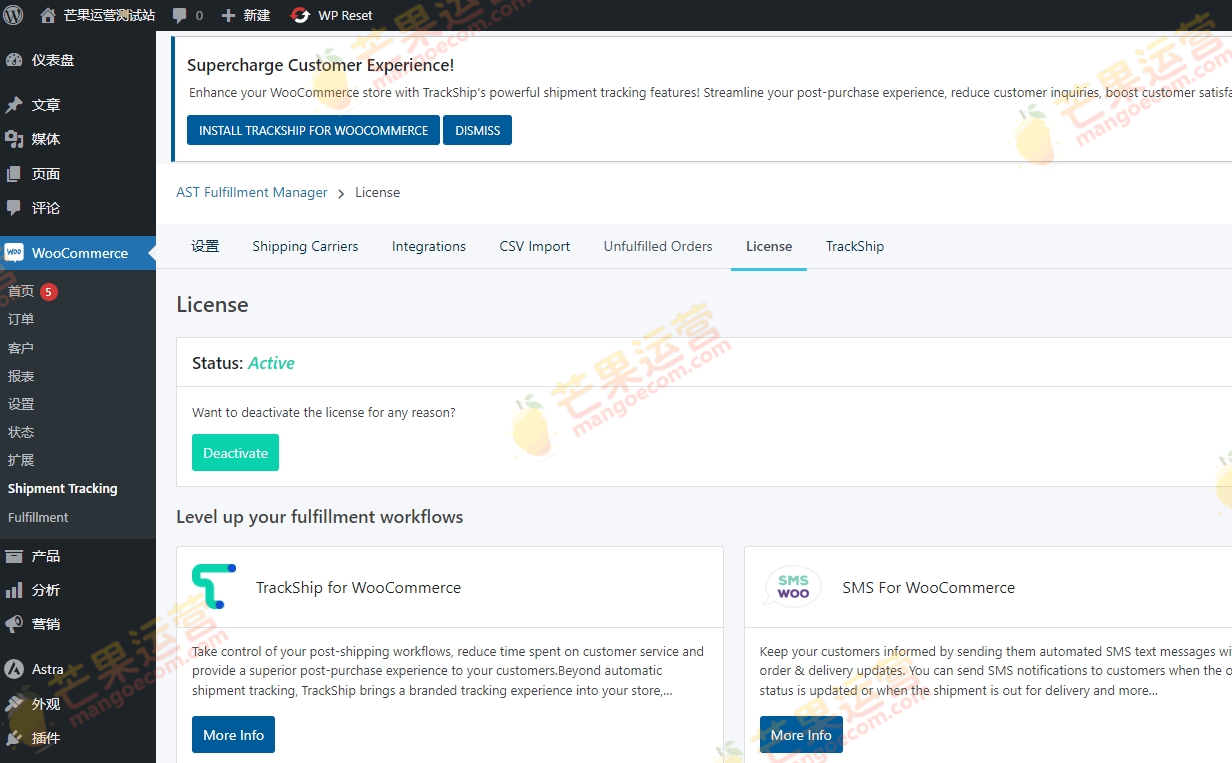Open the 新建 plus icon in admin bar
Viewport: 1232px width, 763px height.
pos(231,15)
